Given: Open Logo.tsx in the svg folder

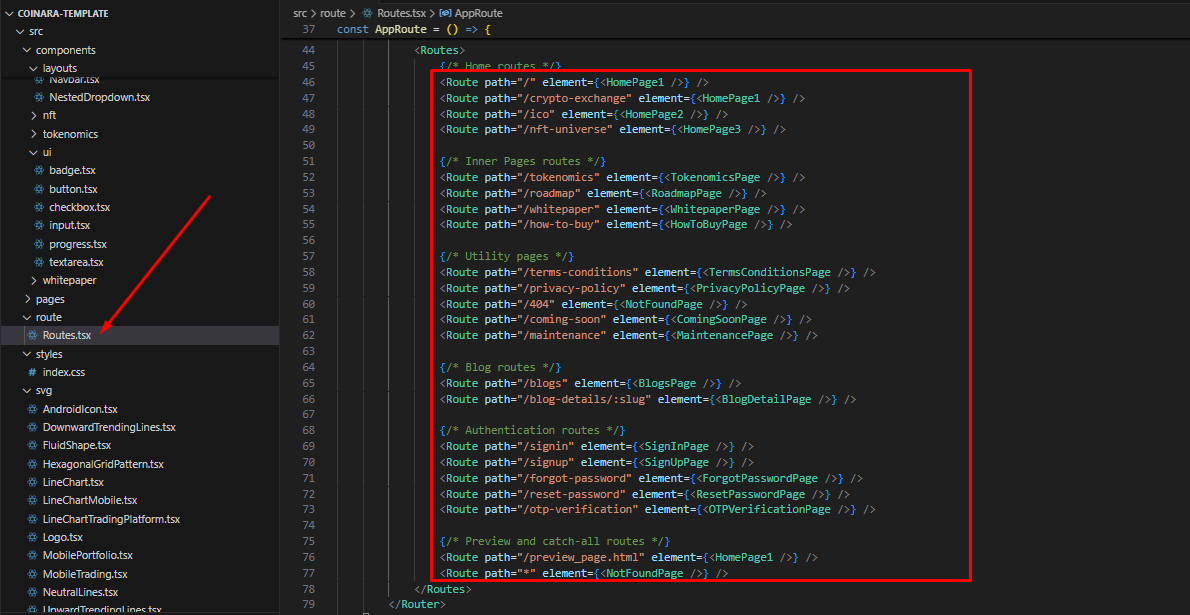Looking at the screenshot, I should point(63,538).
